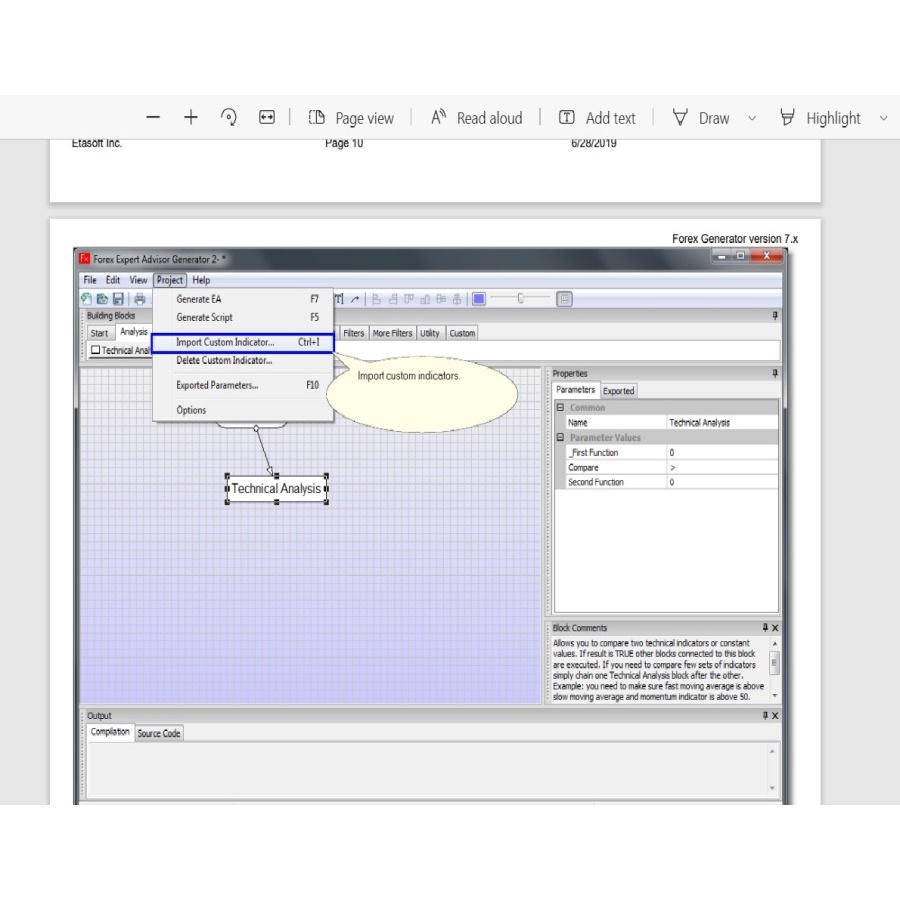Click the New project toolbar icon
Screen dimensions: 900x900
click(87, 298)
